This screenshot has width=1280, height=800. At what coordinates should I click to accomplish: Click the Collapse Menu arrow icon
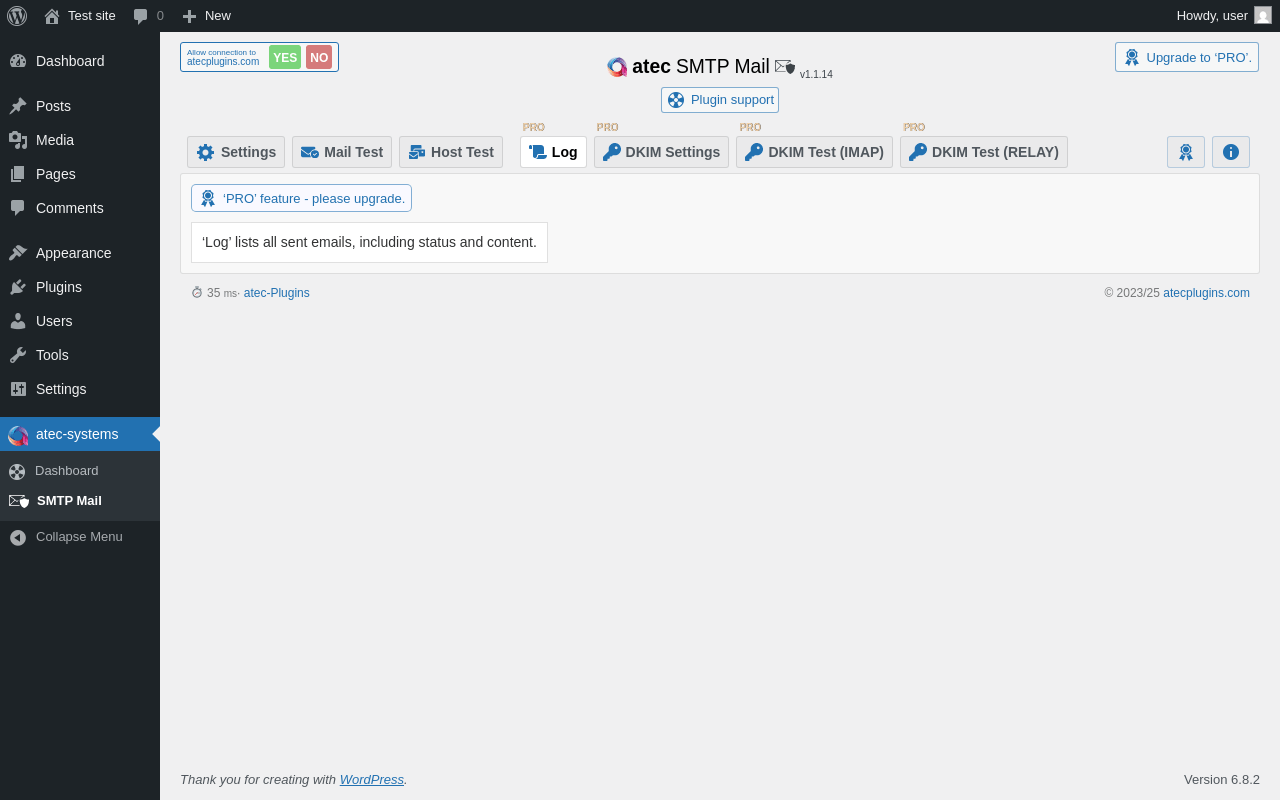coord(18,537)
